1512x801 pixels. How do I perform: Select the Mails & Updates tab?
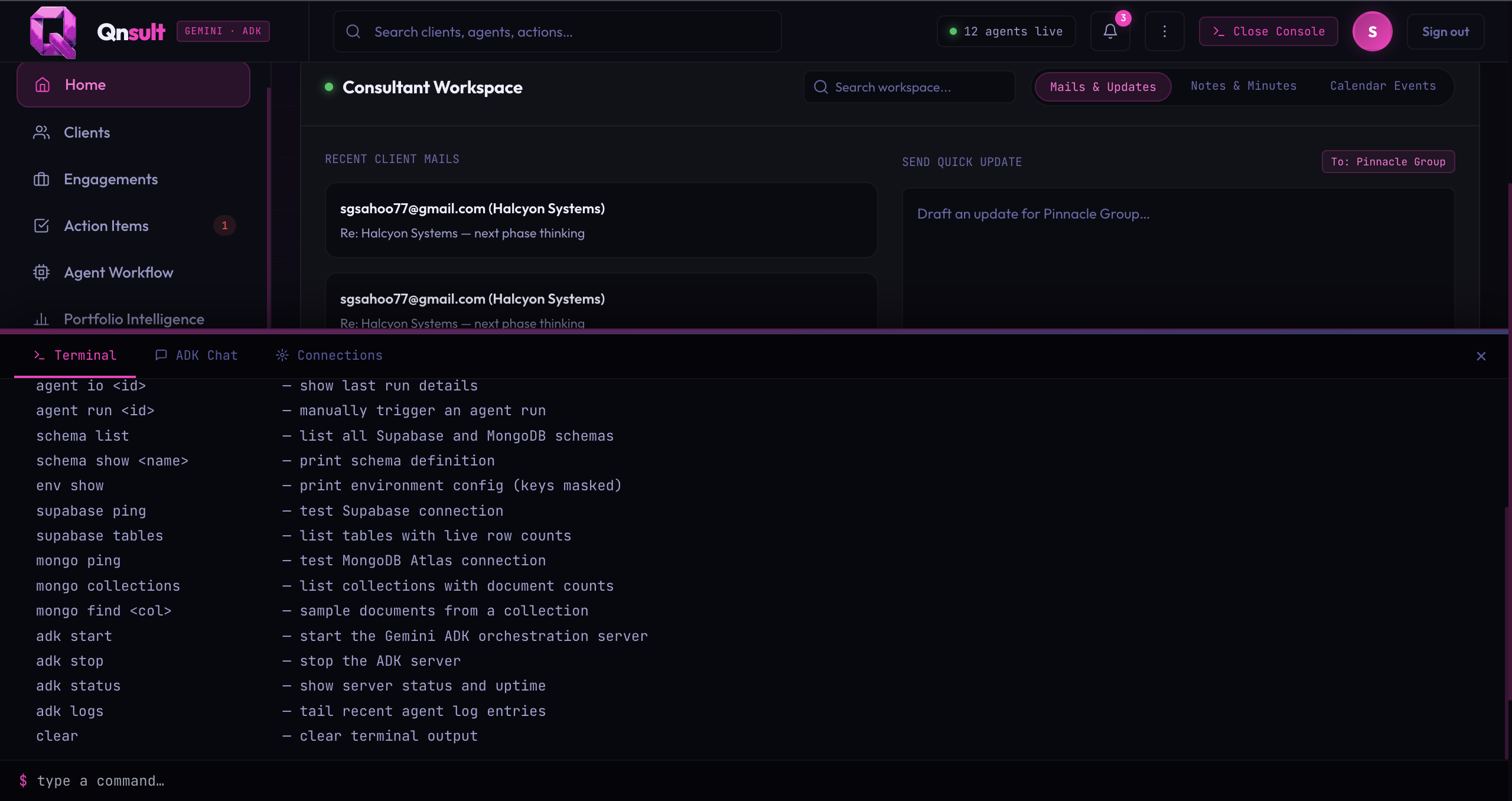coord(1103,87)
